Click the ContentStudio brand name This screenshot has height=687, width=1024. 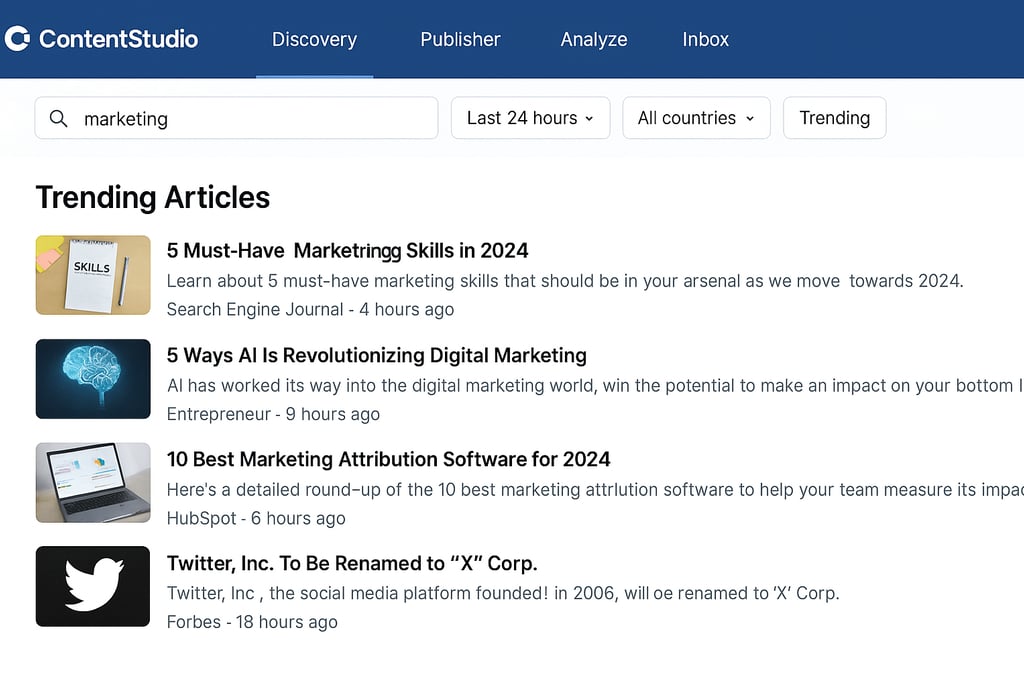[118, 39]
